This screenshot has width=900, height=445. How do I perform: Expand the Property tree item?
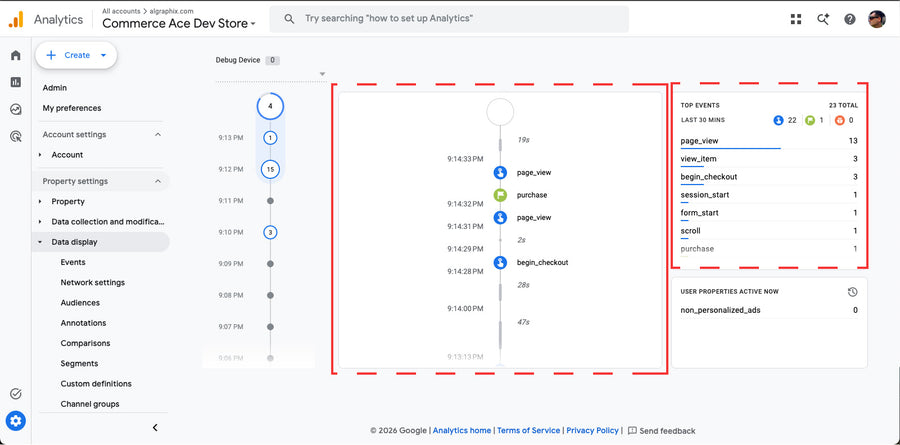40,202
